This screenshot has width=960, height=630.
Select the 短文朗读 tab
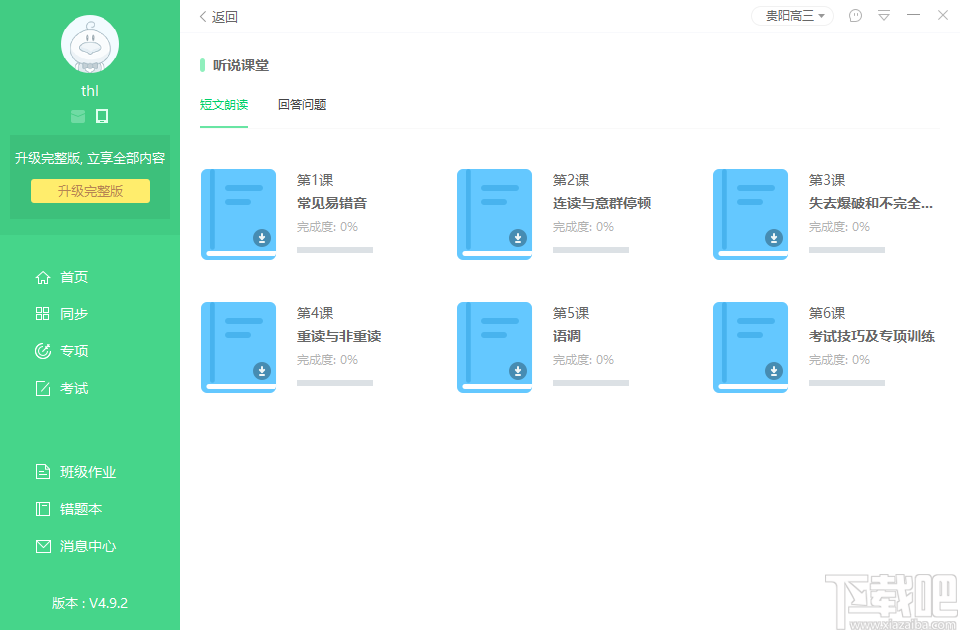(x=223, y=103)
